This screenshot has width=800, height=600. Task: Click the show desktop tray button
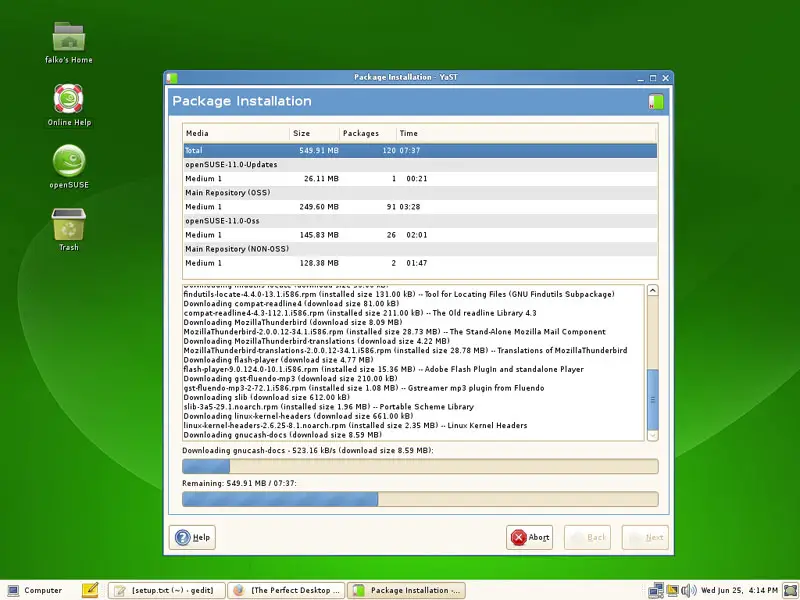point(790,590)
